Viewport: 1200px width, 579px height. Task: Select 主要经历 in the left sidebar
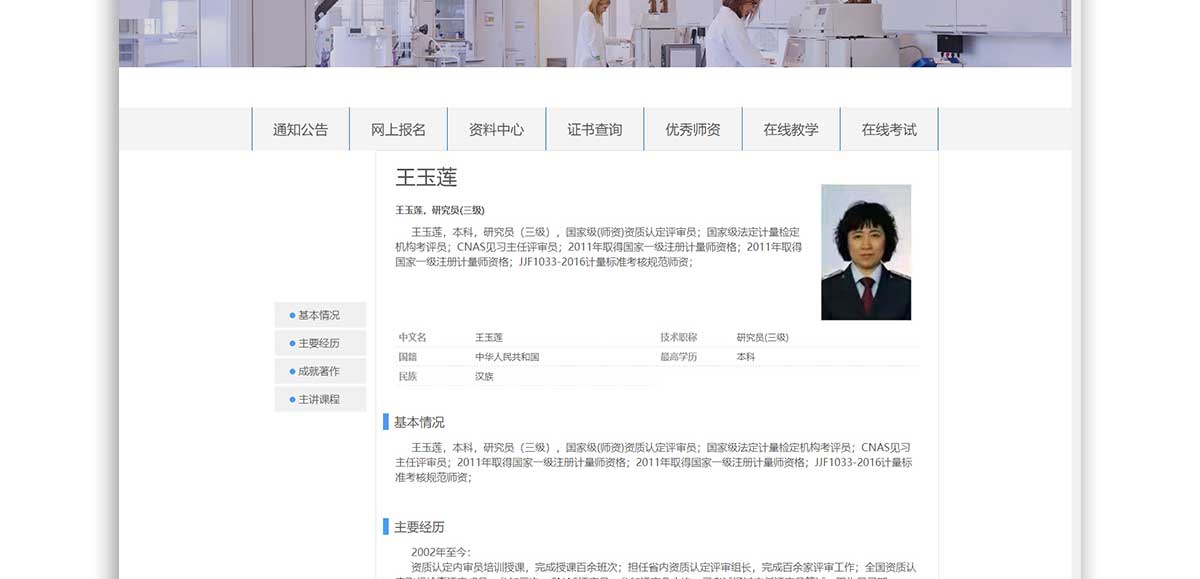[x=319, y=343]
